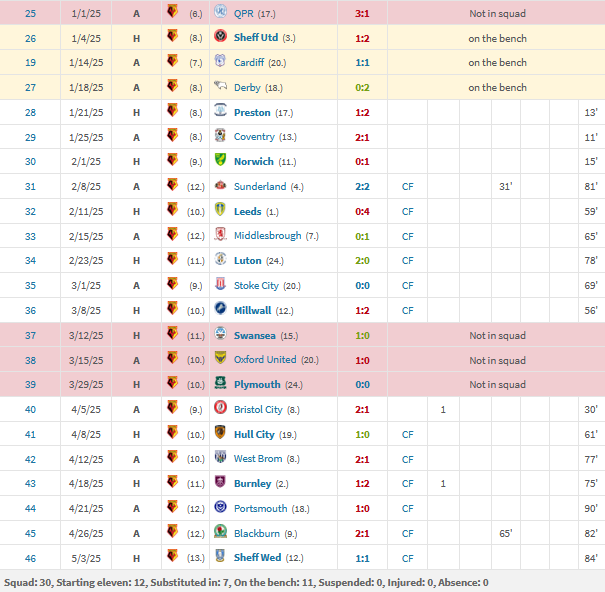Open matchday 25 link
The image size is (605, 592).
pos(30,14)
